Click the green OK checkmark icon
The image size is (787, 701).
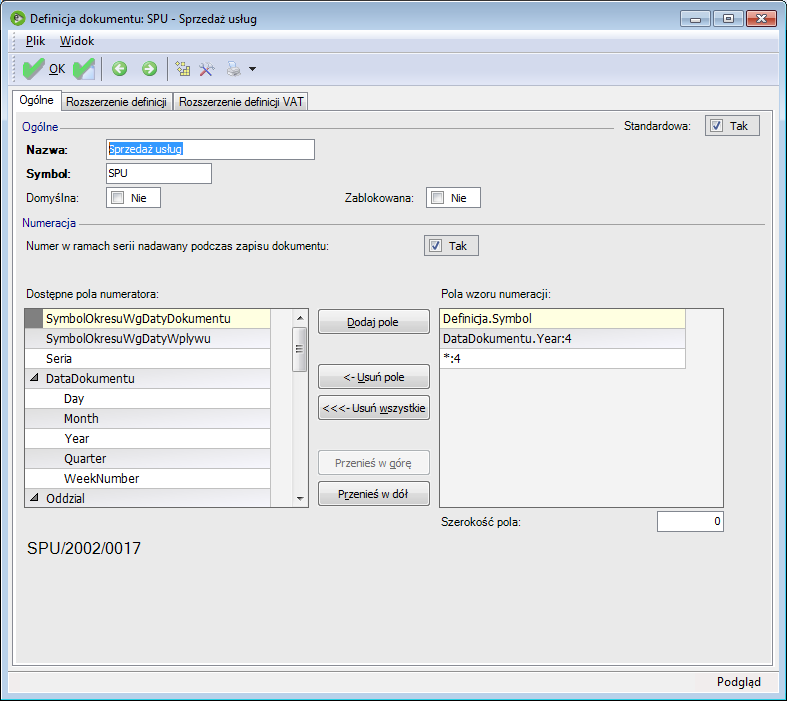tap(34, 69)
